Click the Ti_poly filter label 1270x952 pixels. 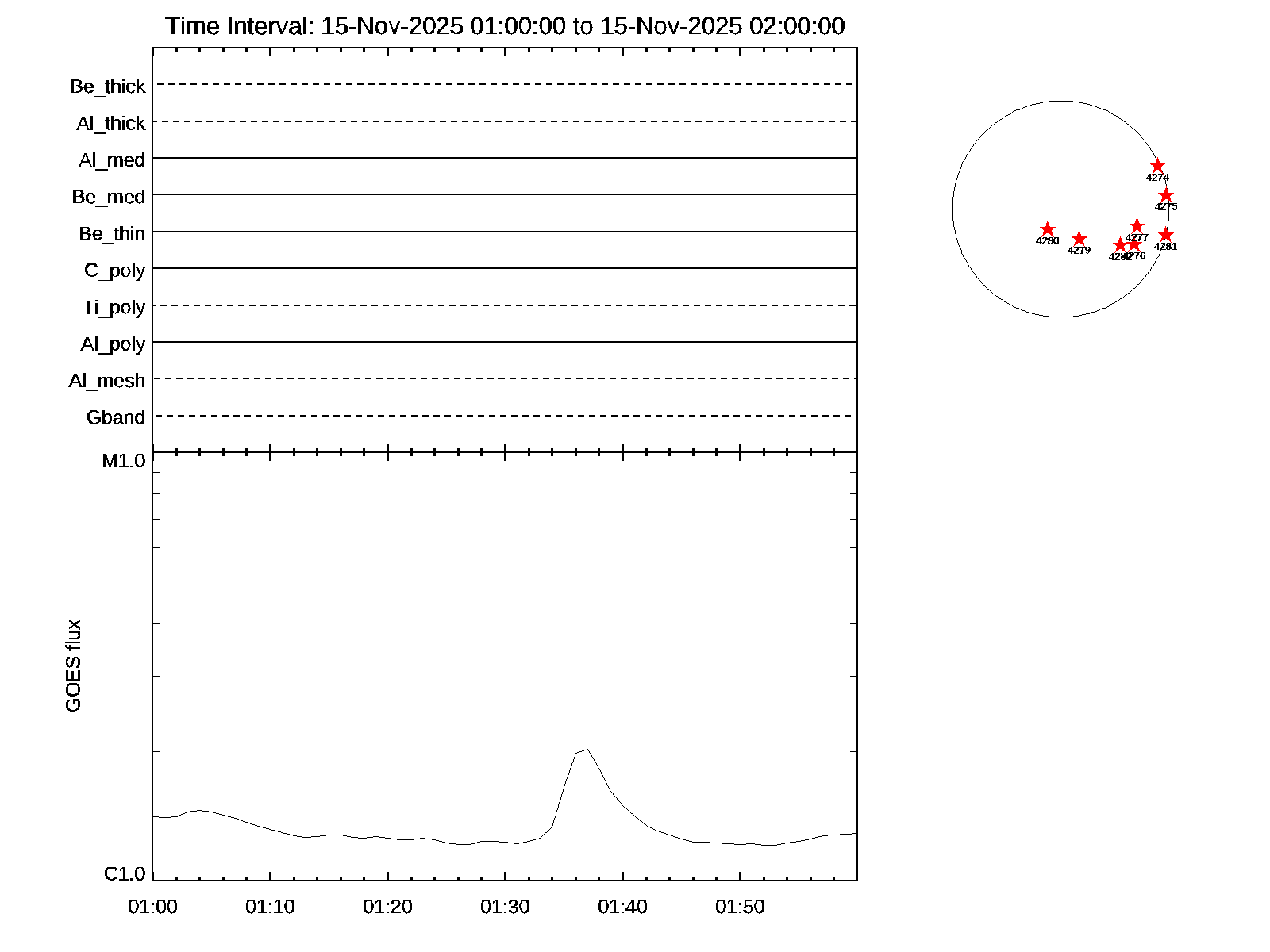[114, 307]
